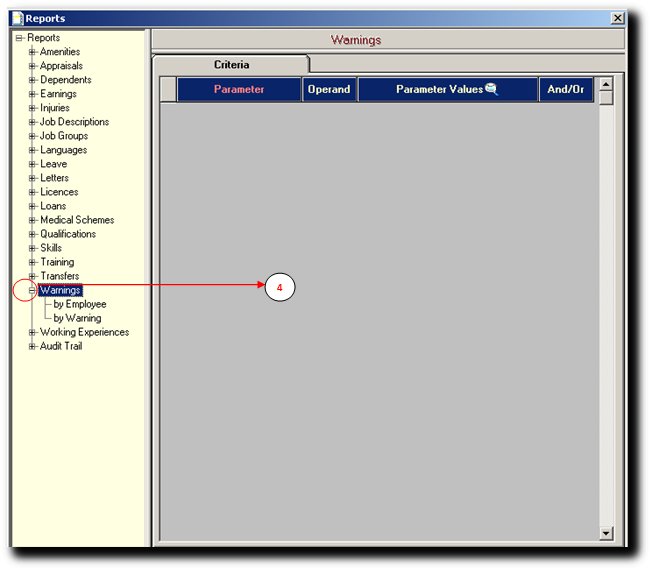Viewport: 651px width, 570px height.
Task: Expand the Working Experiences node
Action: click(32, 332)
